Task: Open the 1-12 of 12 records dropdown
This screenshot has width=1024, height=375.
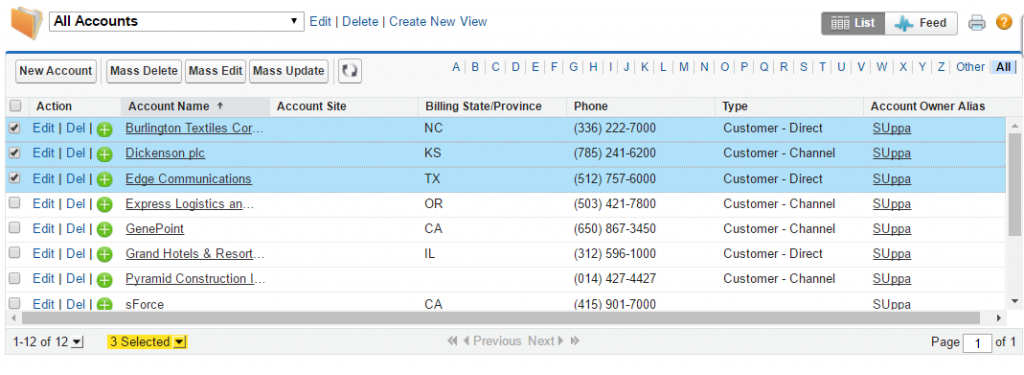Action: point(77,342)
